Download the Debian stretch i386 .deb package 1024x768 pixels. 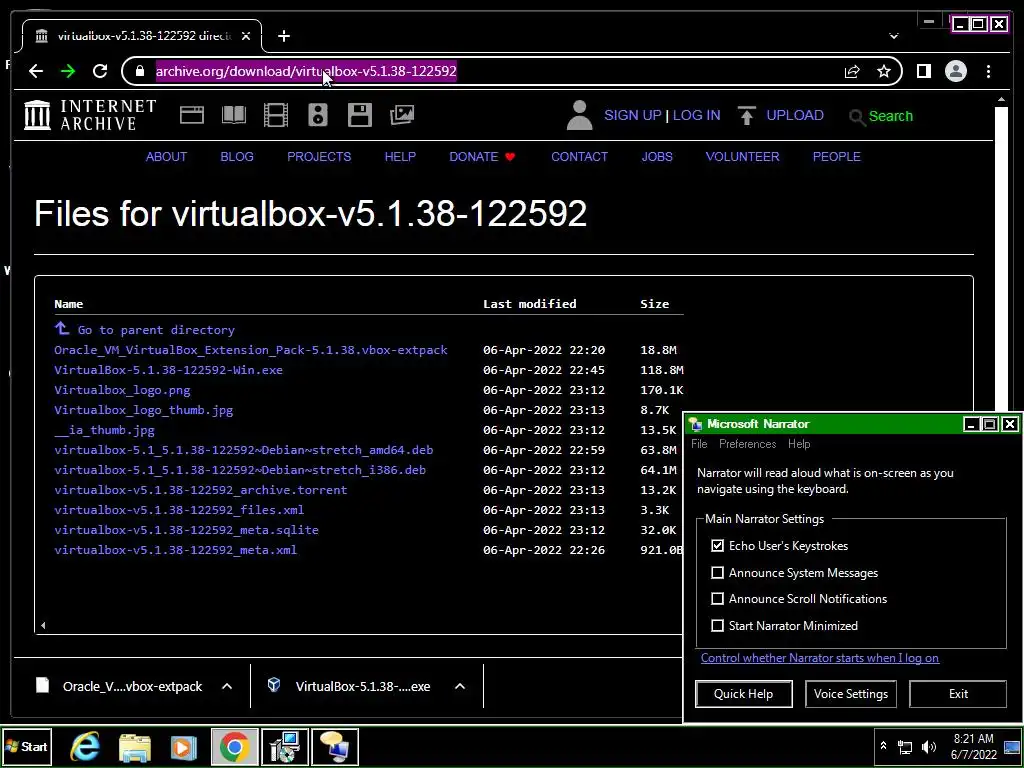[240, 470]
